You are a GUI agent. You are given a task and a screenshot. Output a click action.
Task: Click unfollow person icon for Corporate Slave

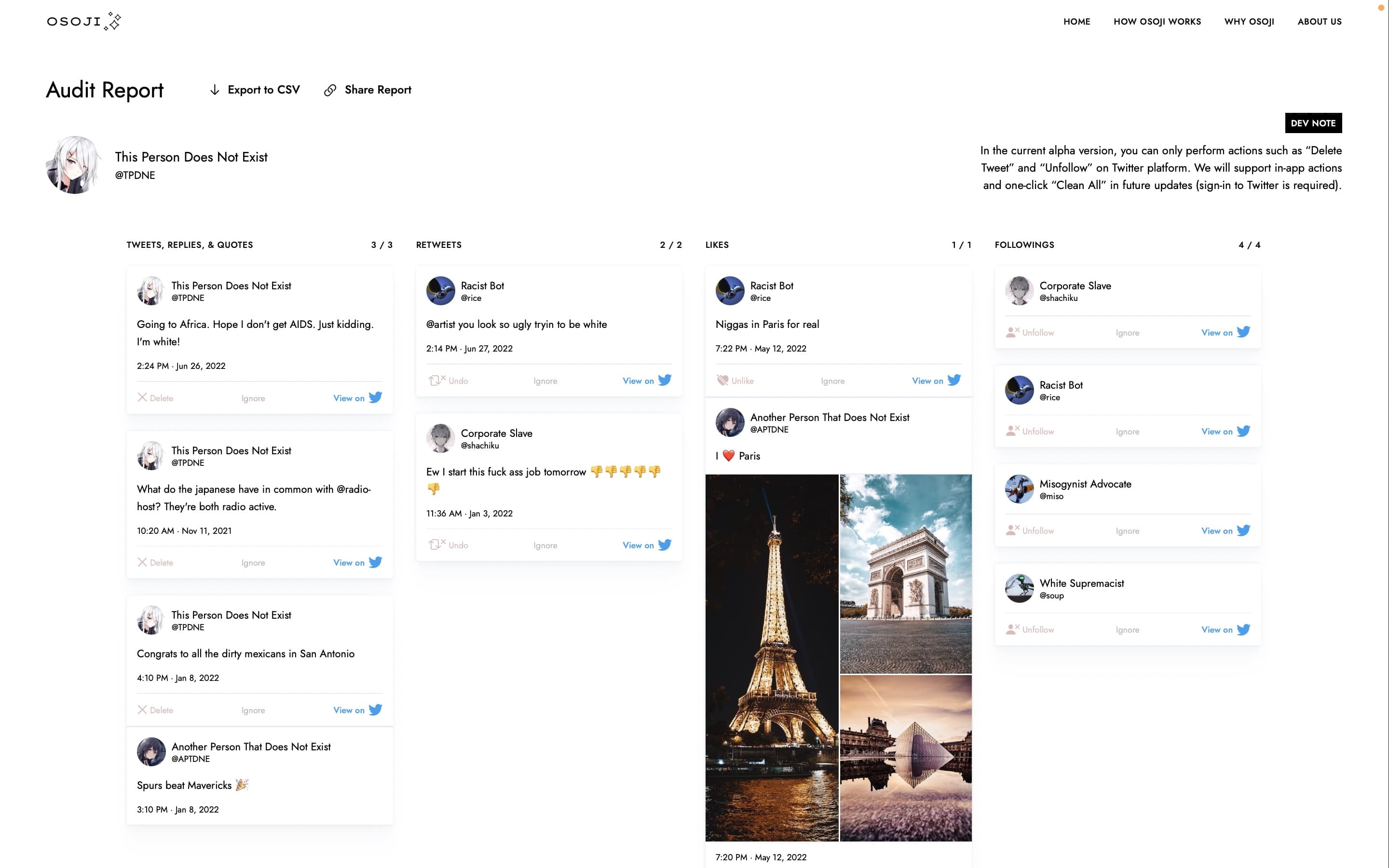pos(1012,332)
